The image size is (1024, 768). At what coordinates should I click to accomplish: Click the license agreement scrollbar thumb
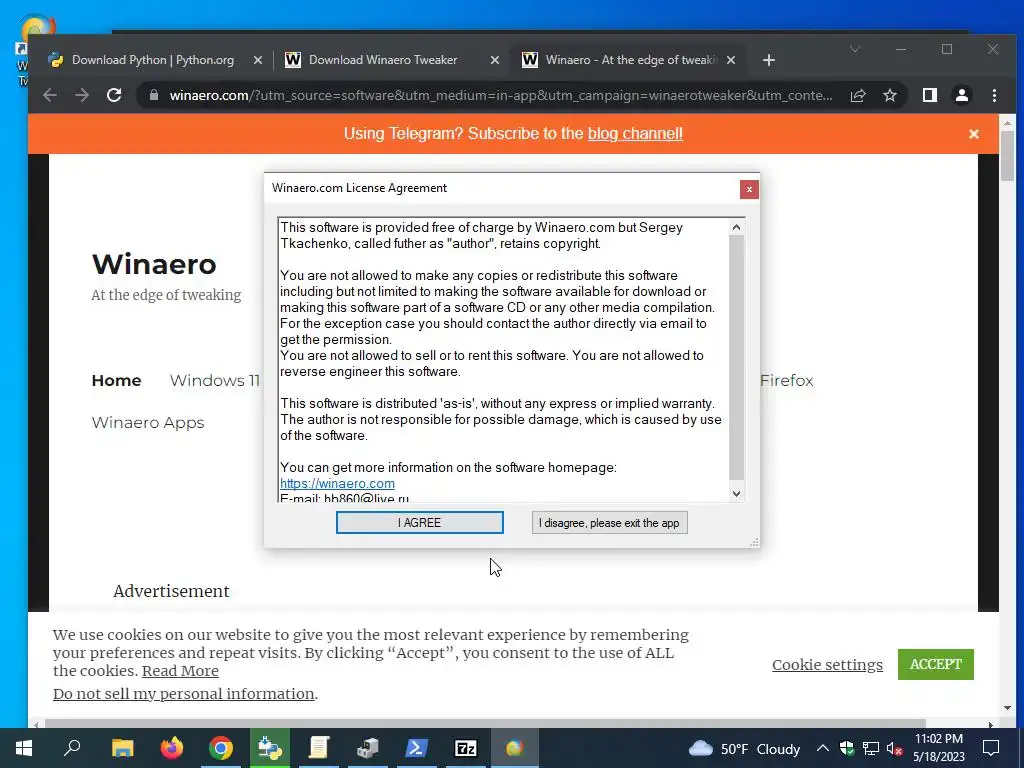click(x=737, y=357)
